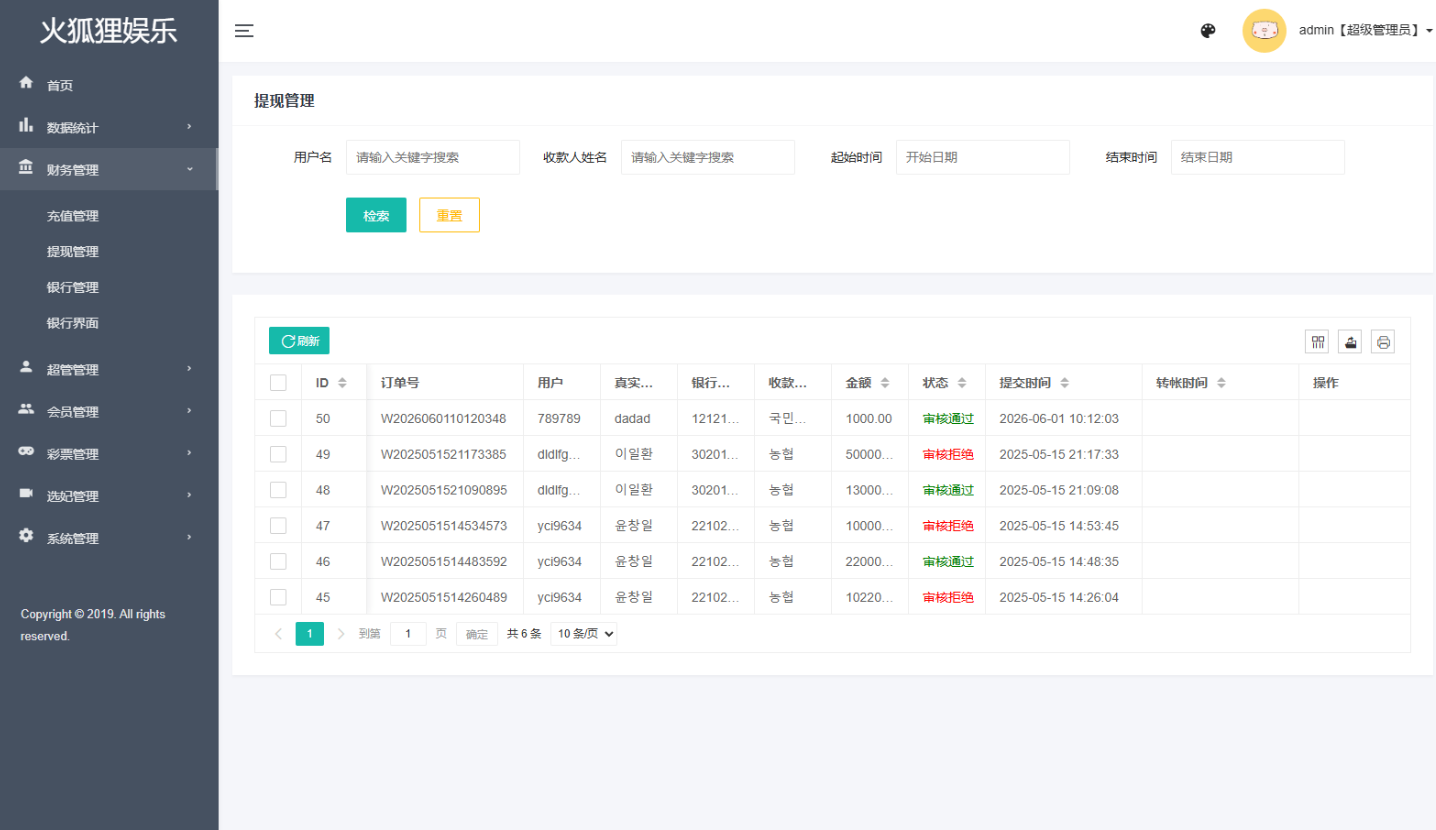Open 充值管理 in sidebar
Screen dimensions: 1436x830
click(x=73, y=216)
